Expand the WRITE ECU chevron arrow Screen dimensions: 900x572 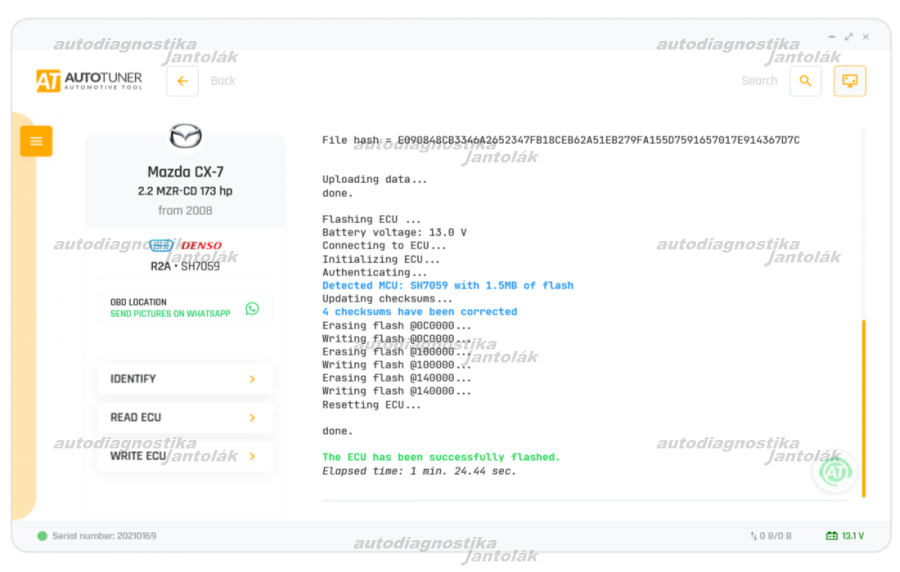coord(252,456)
